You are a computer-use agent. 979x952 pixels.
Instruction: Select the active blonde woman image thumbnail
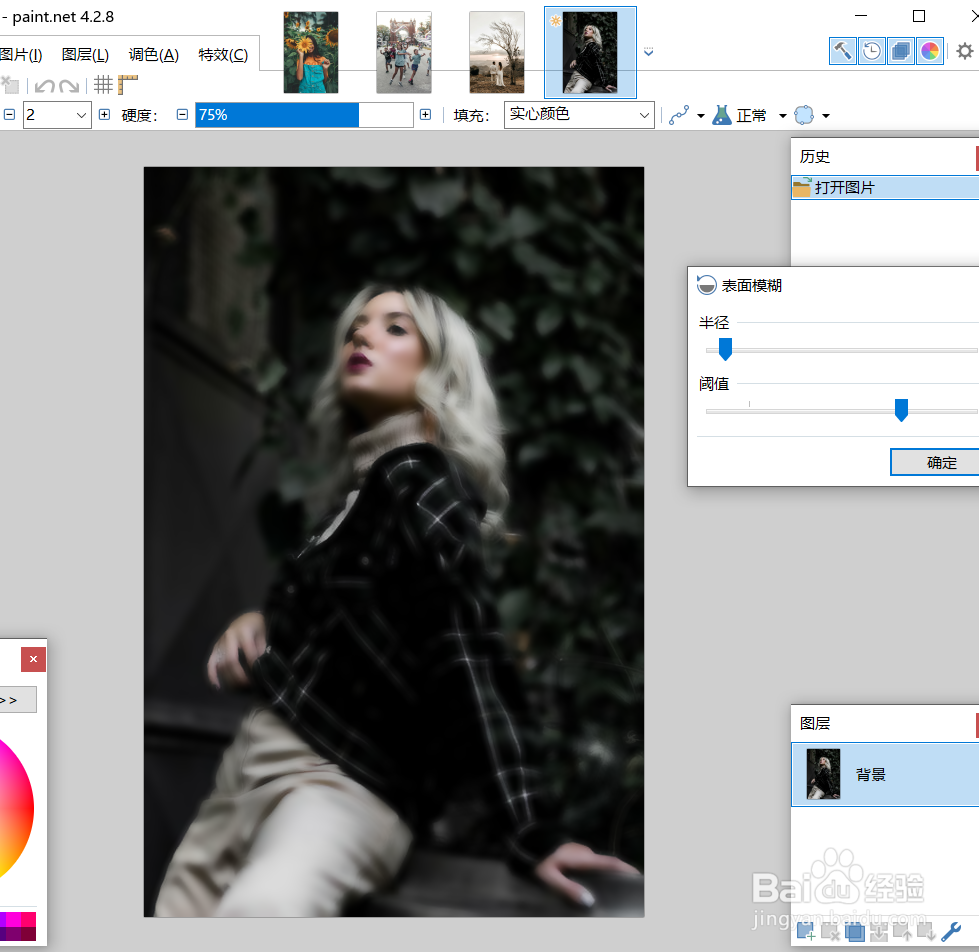click(590, 52)
